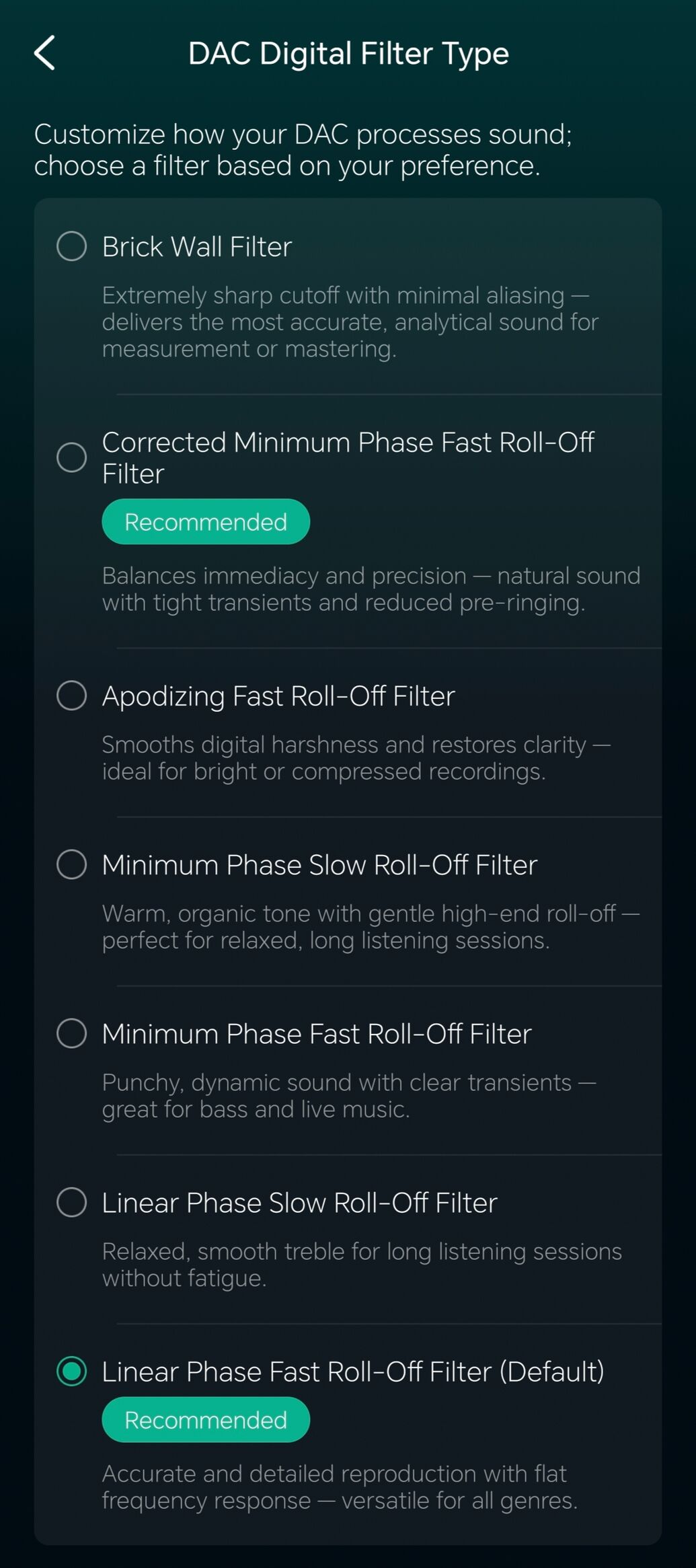The height and width of the screenshot is (1568, 696).
Task: Choose Corrected Minimum Phase Fast Roll-Off radio circle
Action: pos(72,457)
